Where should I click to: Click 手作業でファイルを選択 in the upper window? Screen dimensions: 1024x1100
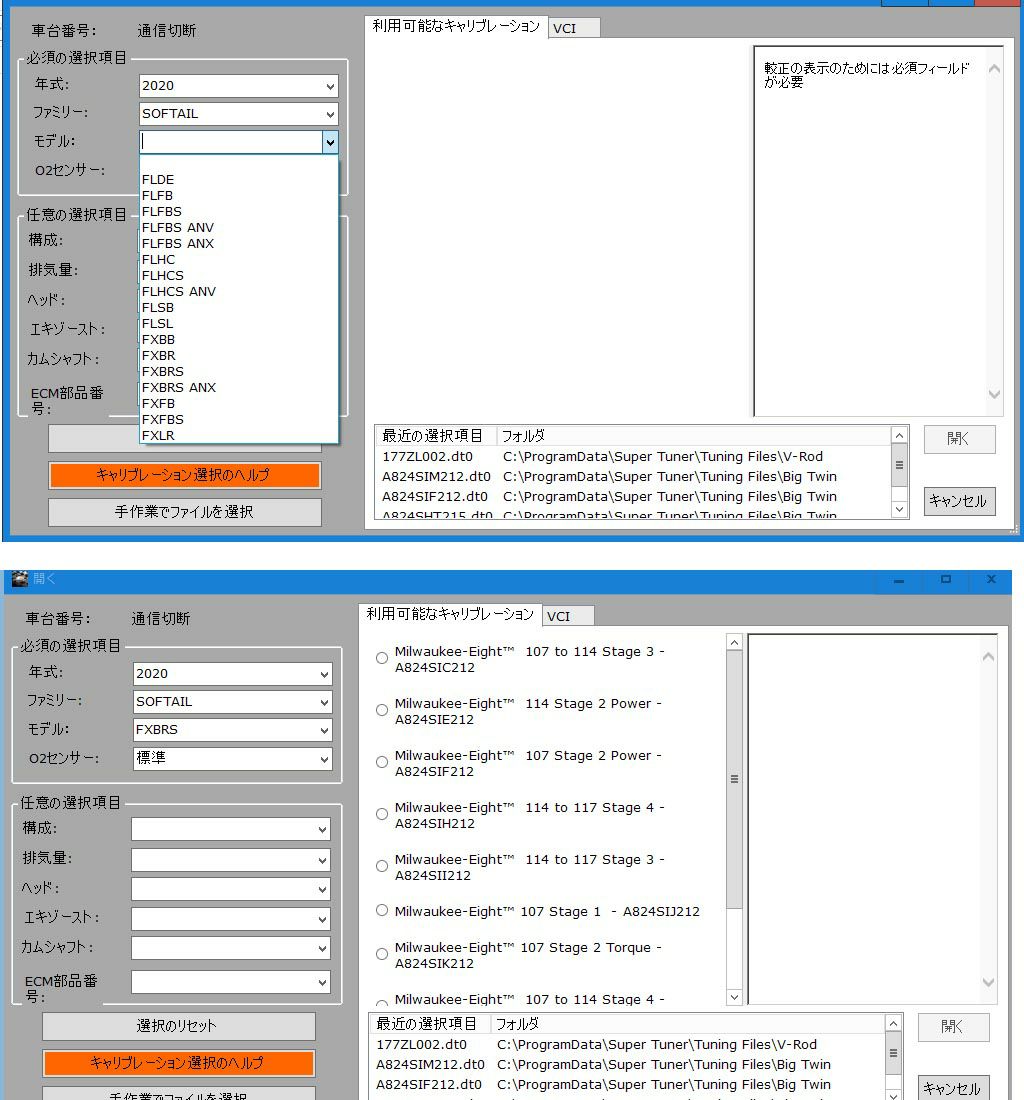click(184, 512)
